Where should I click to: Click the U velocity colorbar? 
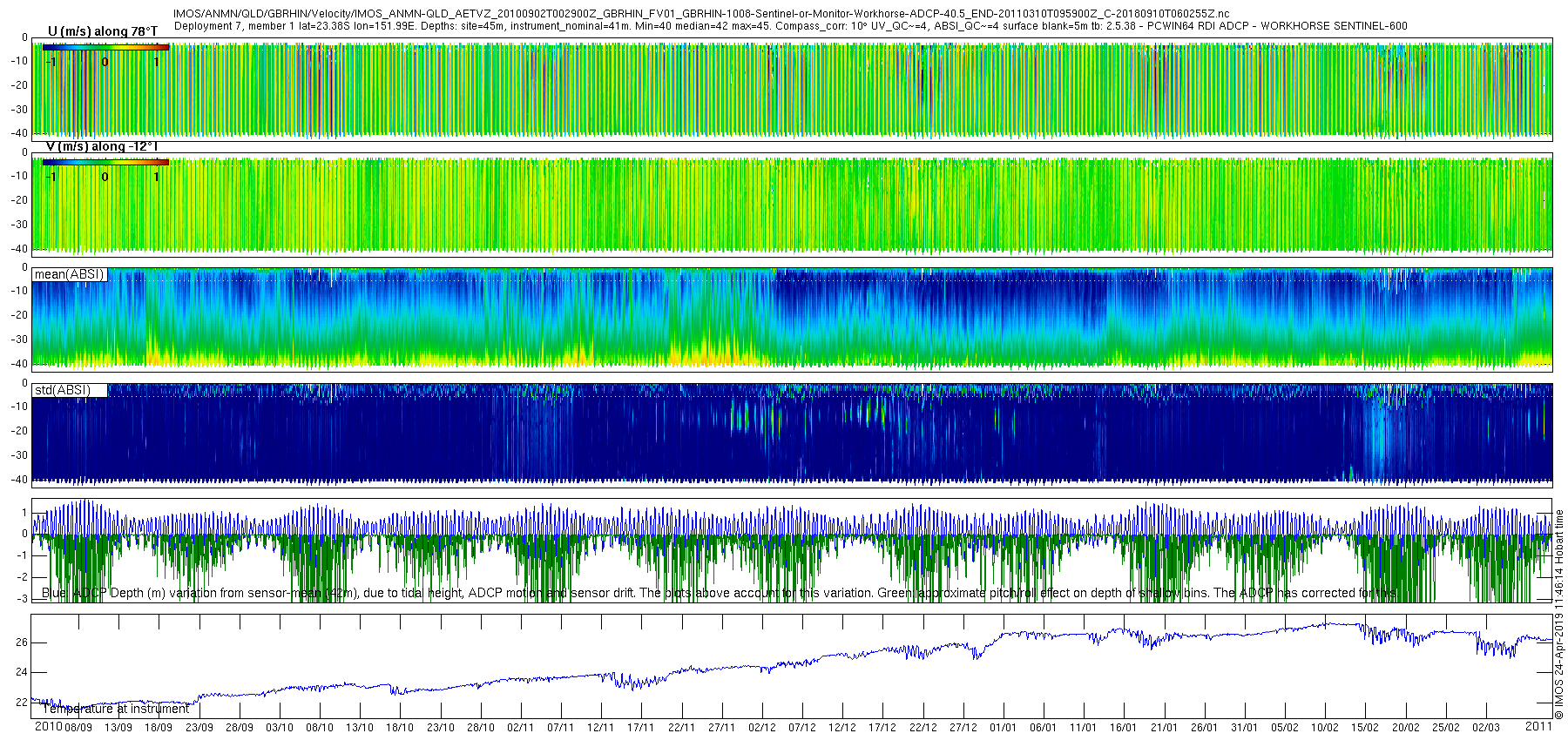tap(105, 47)
